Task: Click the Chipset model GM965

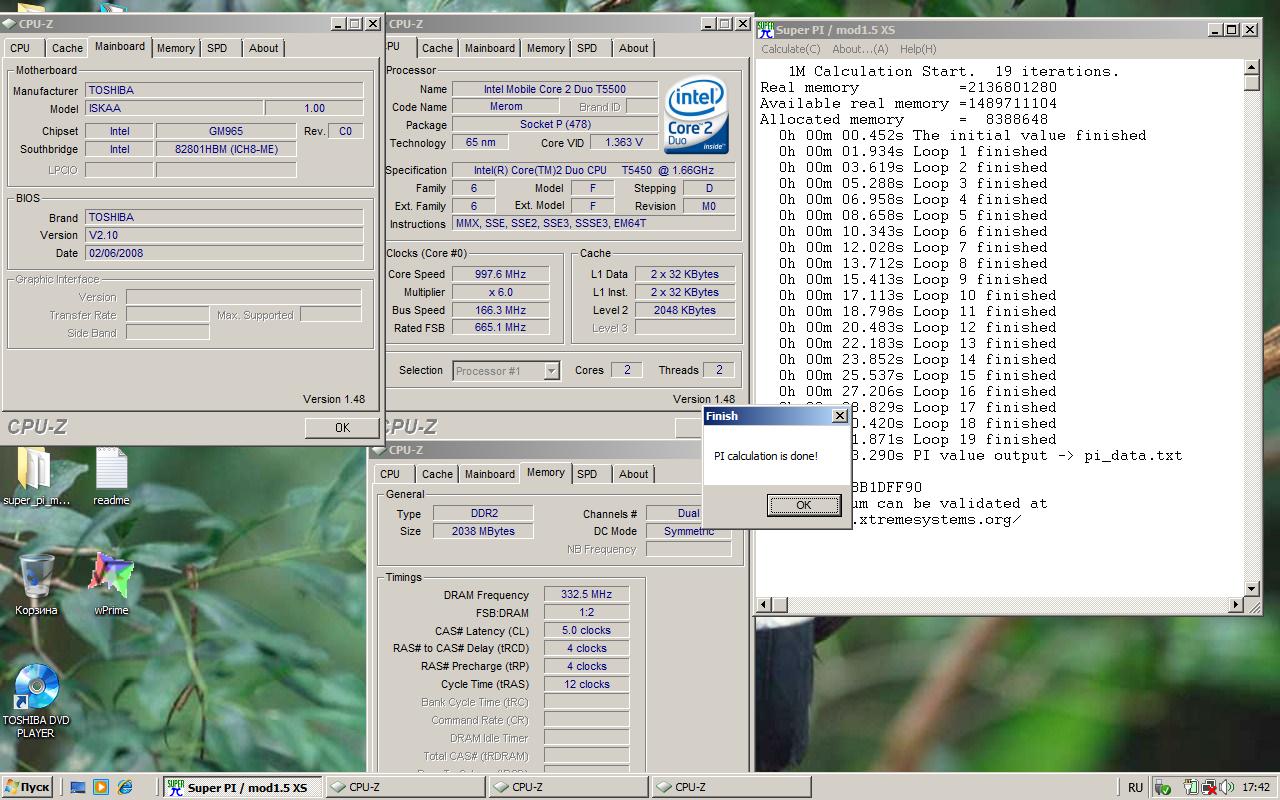Action: coord(226,131)
